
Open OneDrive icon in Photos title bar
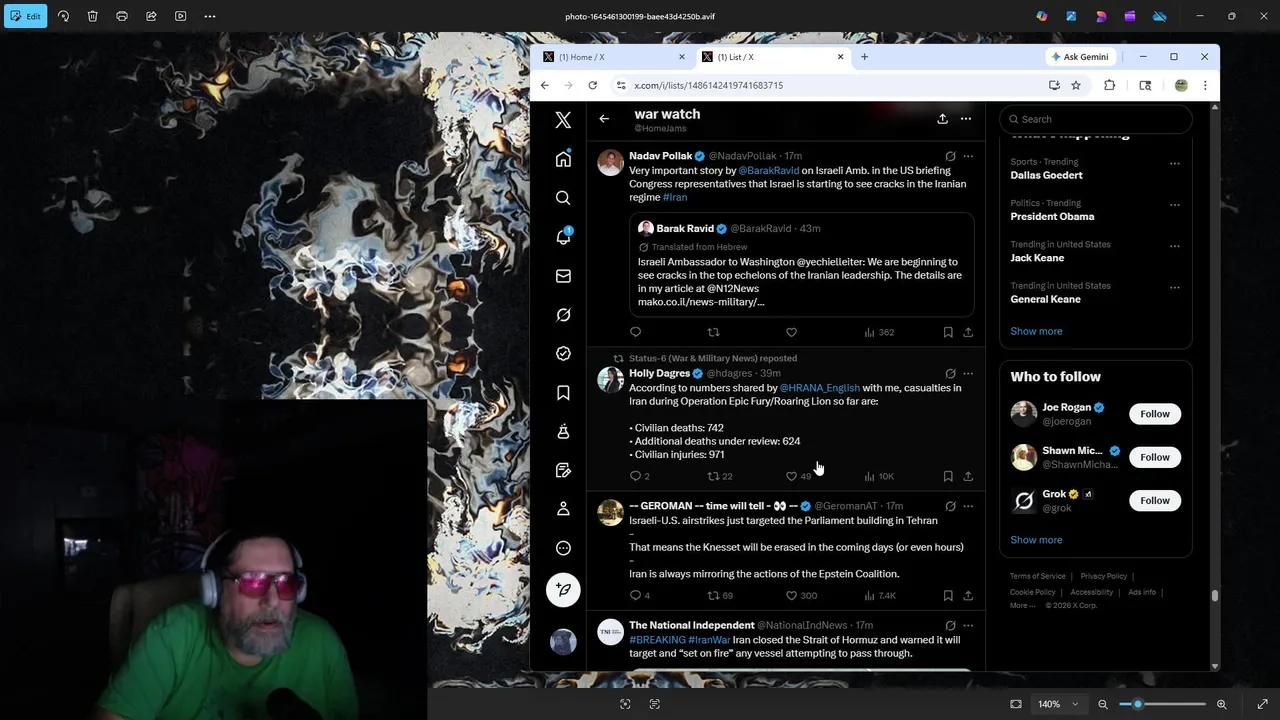pyautogui.click(x=1159, y=16)
